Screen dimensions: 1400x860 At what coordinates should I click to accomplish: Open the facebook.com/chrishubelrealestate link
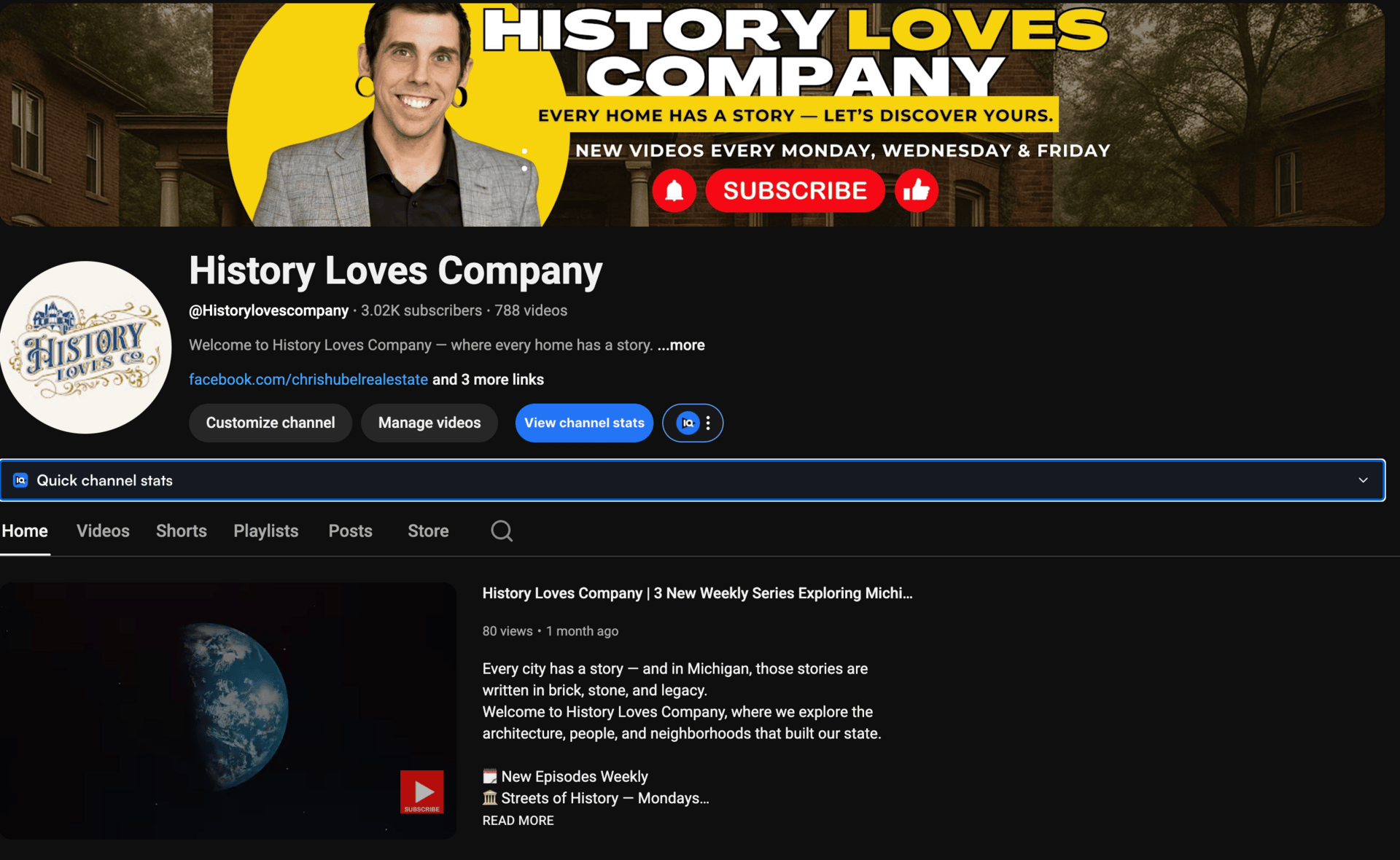[308, 379]
